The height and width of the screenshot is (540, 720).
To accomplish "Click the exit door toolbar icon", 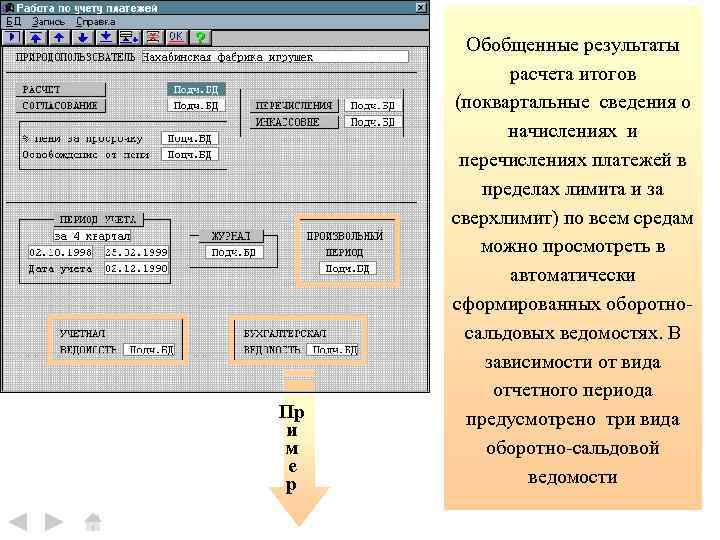I will 12,37.
